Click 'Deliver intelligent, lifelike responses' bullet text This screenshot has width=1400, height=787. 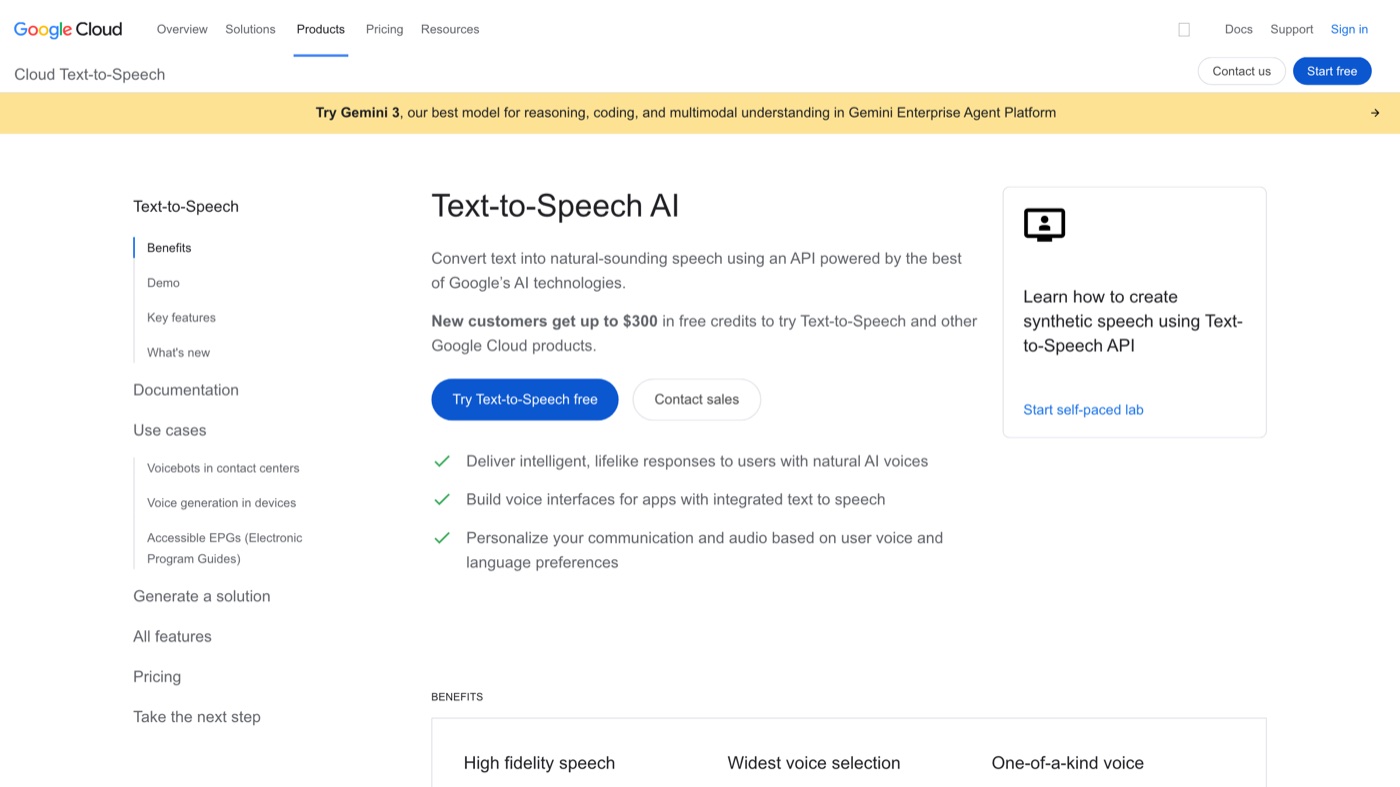[x=697, y=461]
